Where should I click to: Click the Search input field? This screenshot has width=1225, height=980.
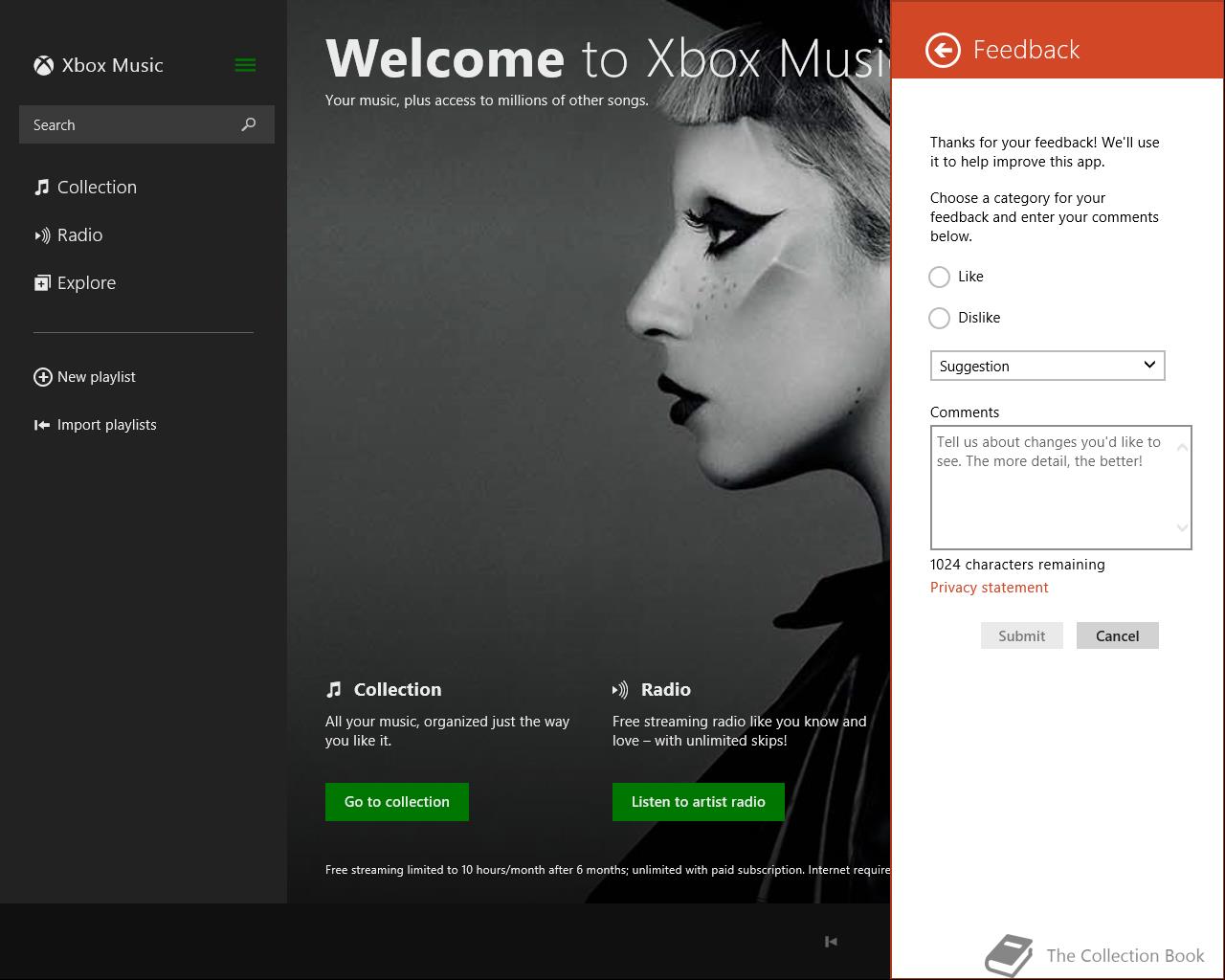146,124
